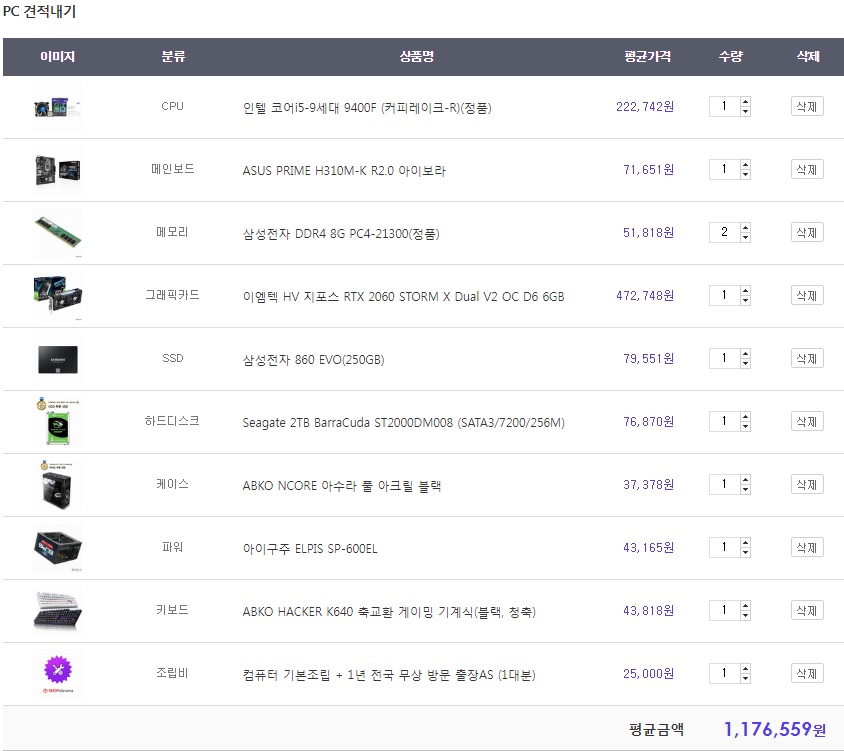Increase graphics card quantity using up arrow
This screenshot has height=751, width=844.
745,291
